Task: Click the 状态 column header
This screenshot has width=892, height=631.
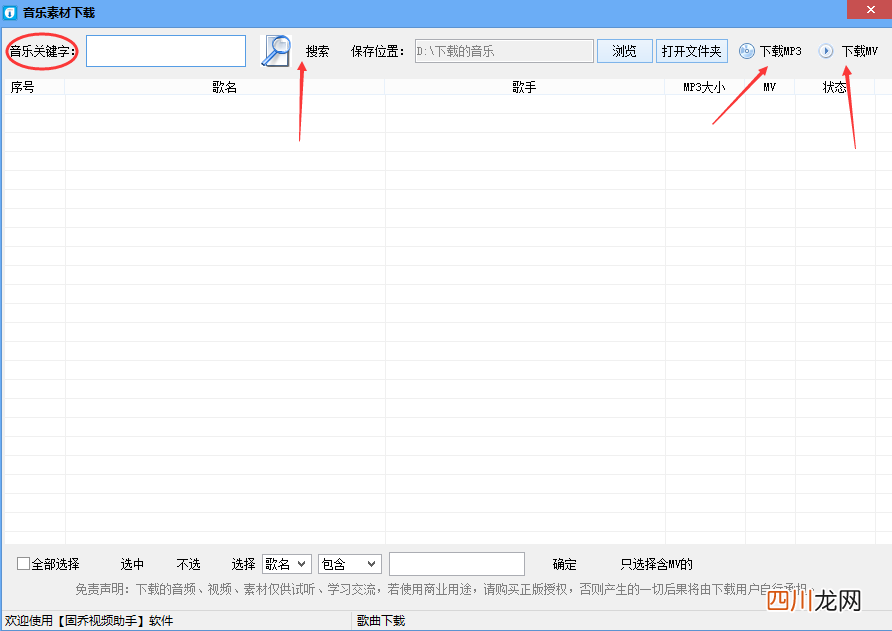Action: click(835, 87)
